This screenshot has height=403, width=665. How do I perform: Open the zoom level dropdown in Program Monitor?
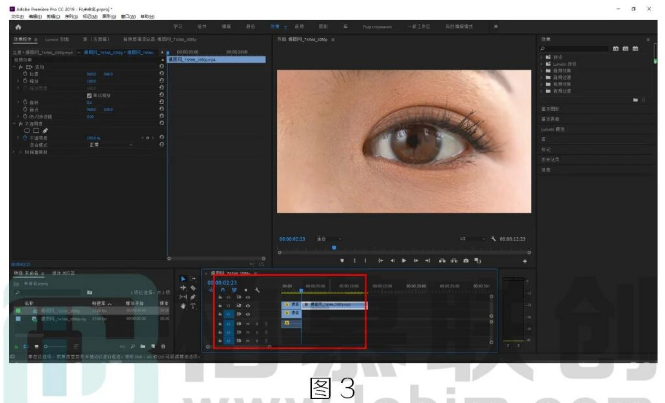coord(327,239)
